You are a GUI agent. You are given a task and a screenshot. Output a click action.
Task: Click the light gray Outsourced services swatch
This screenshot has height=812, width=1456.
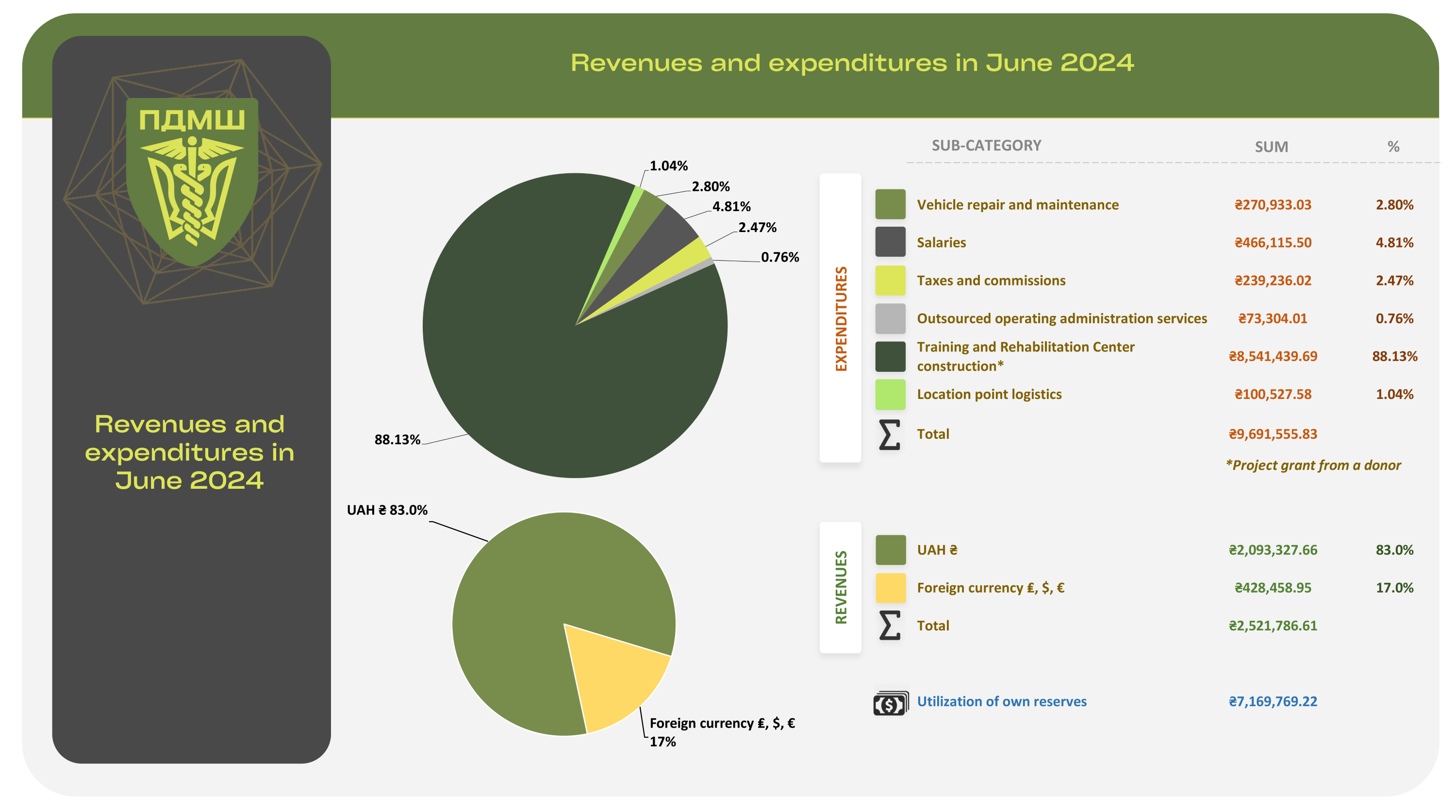point(890,318)
